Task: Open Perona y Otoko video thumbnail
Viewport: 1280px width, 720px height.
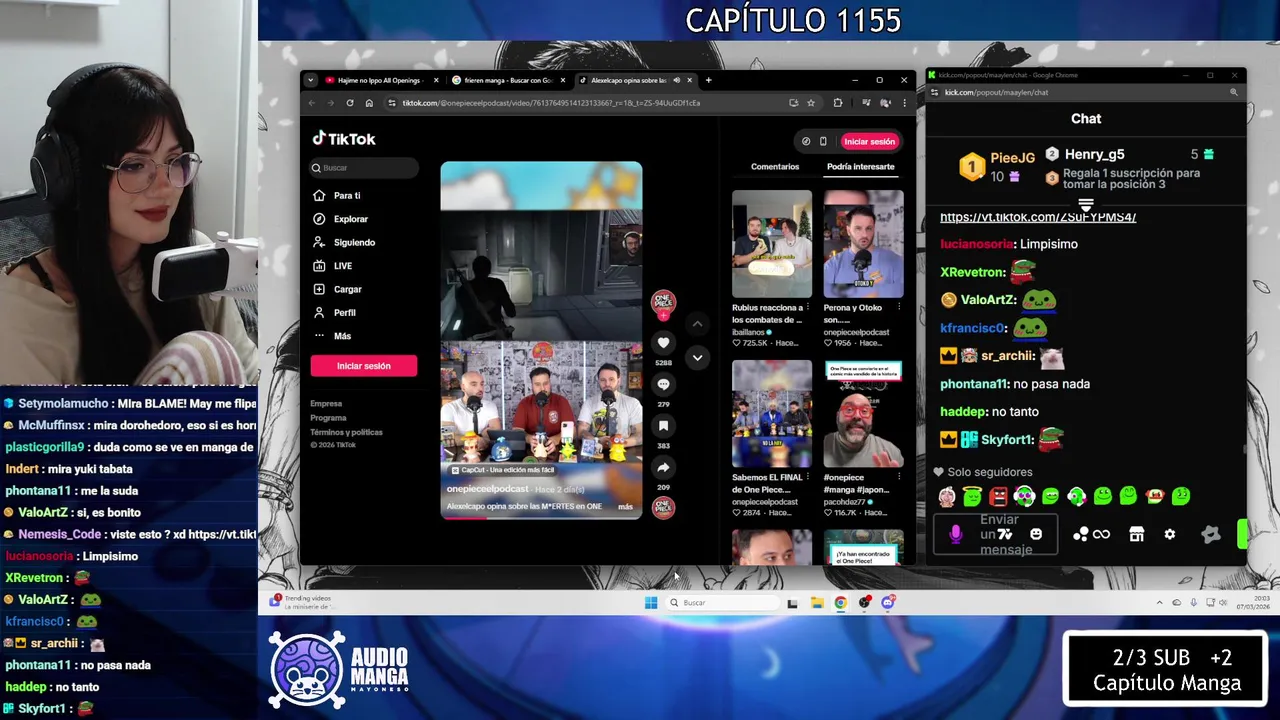Action: [863, 244]
